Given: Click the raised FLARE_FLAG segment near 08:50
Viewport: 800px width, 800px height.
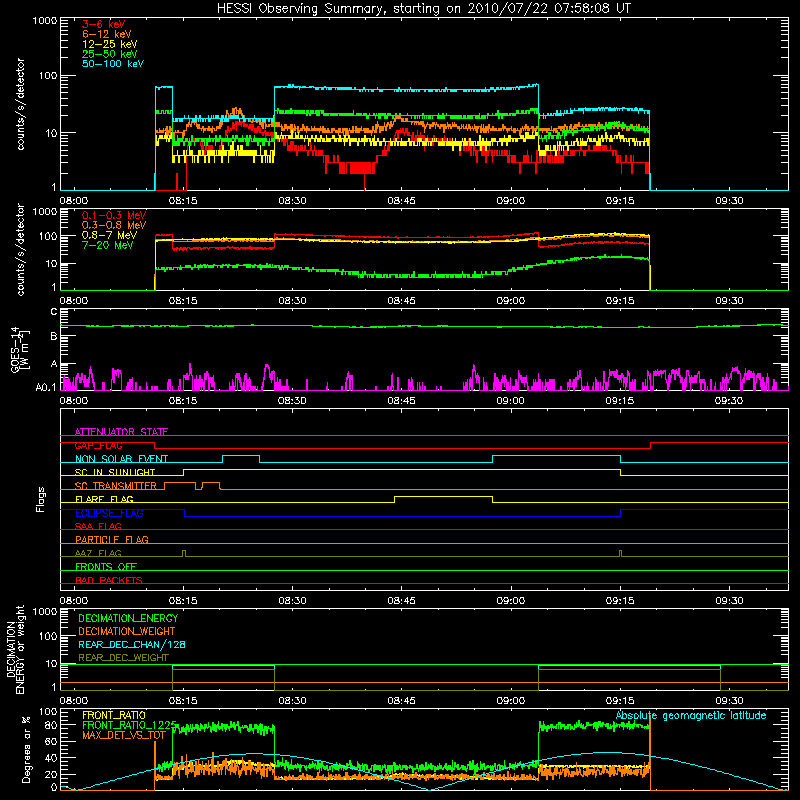Looking at the screenshot, I should point(443,496).
